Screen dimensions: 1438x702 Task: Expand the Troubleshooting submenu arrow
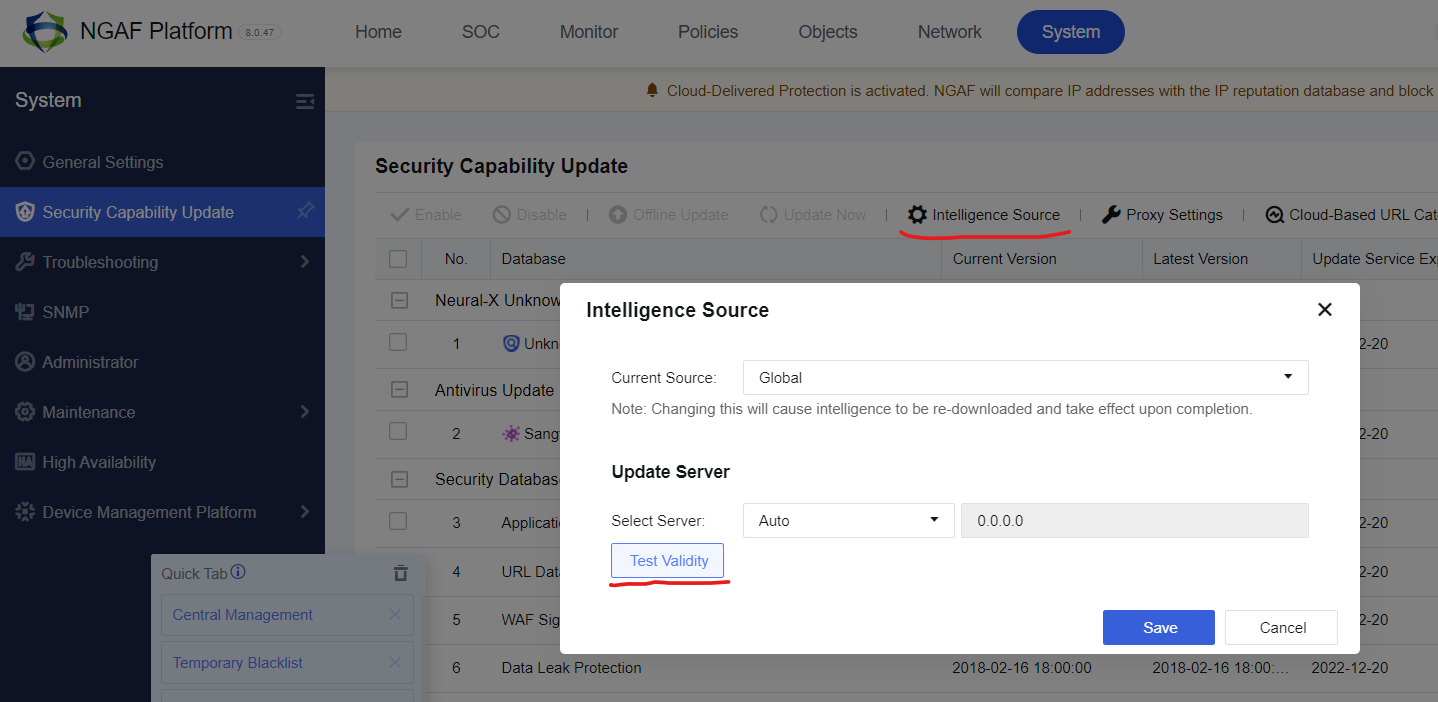[305, 262]
